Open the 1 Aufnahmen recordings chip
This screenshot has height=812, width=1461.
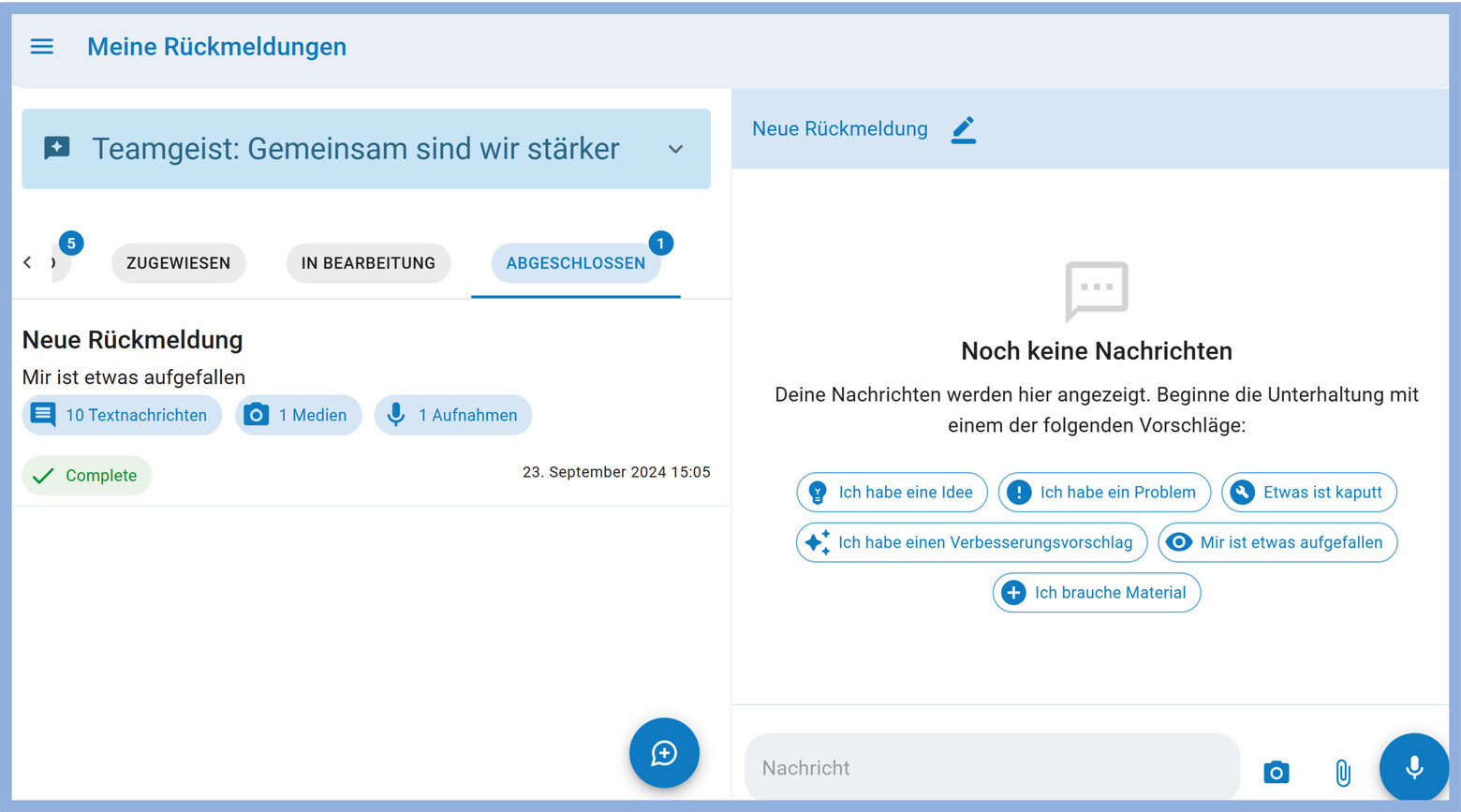tap(453, 415)
